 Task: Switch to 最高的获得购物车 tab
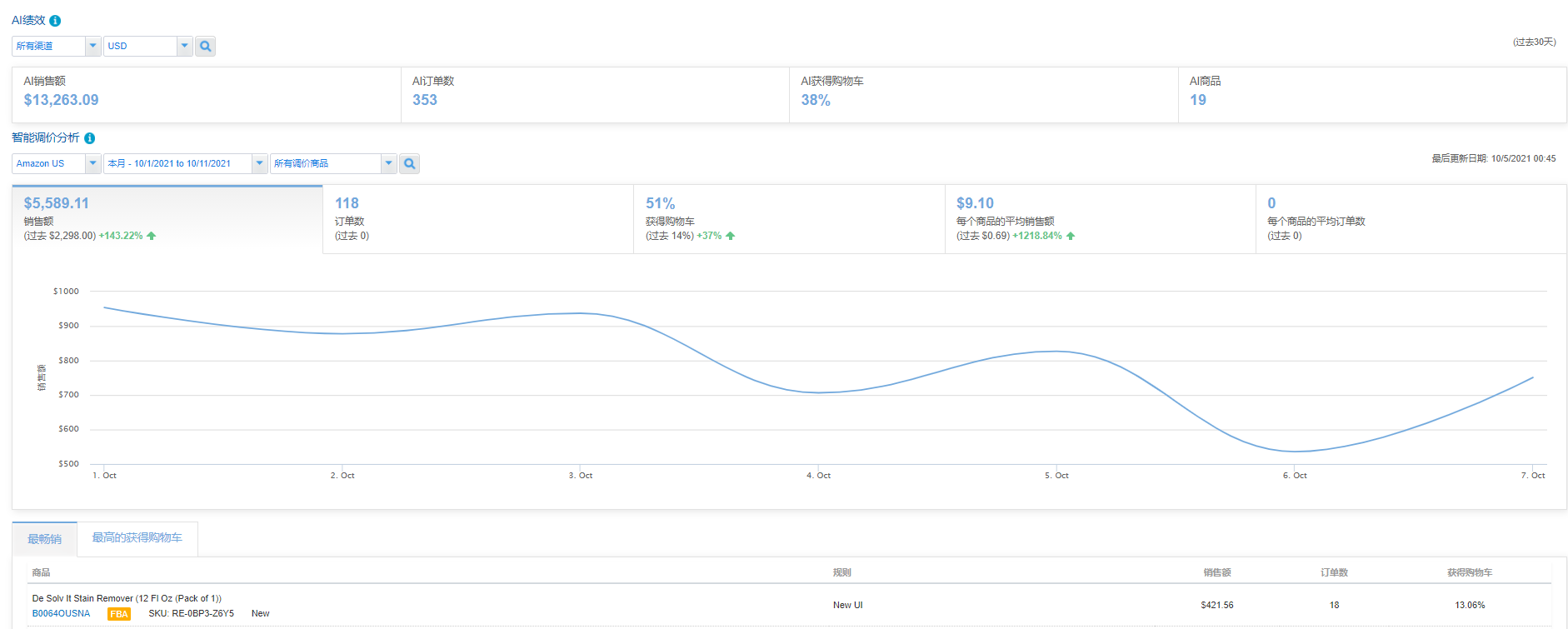coord(137,538)
